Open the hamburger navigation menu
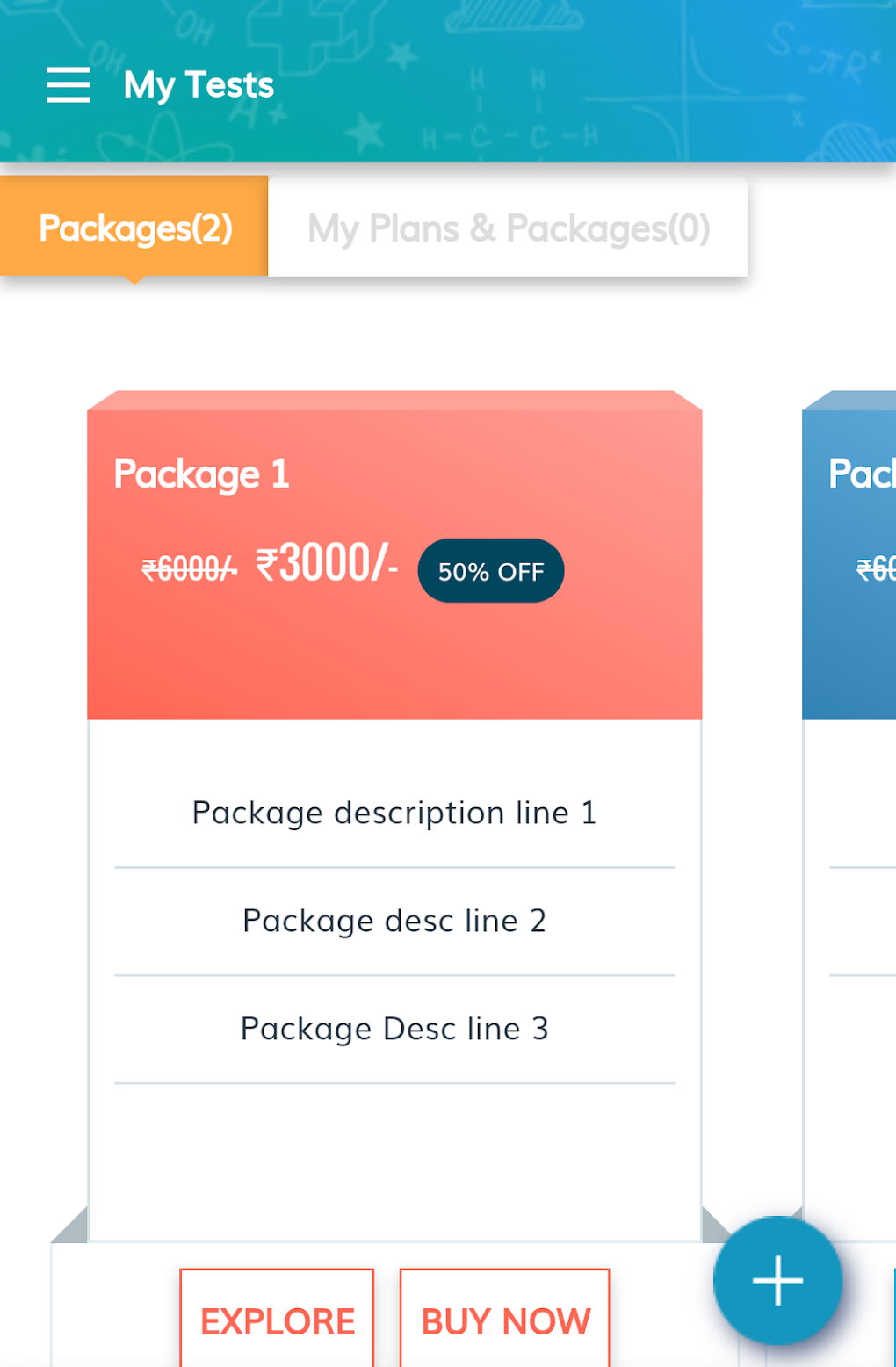The width and height of the screenshot is (896, 1367). pos(69,85)
